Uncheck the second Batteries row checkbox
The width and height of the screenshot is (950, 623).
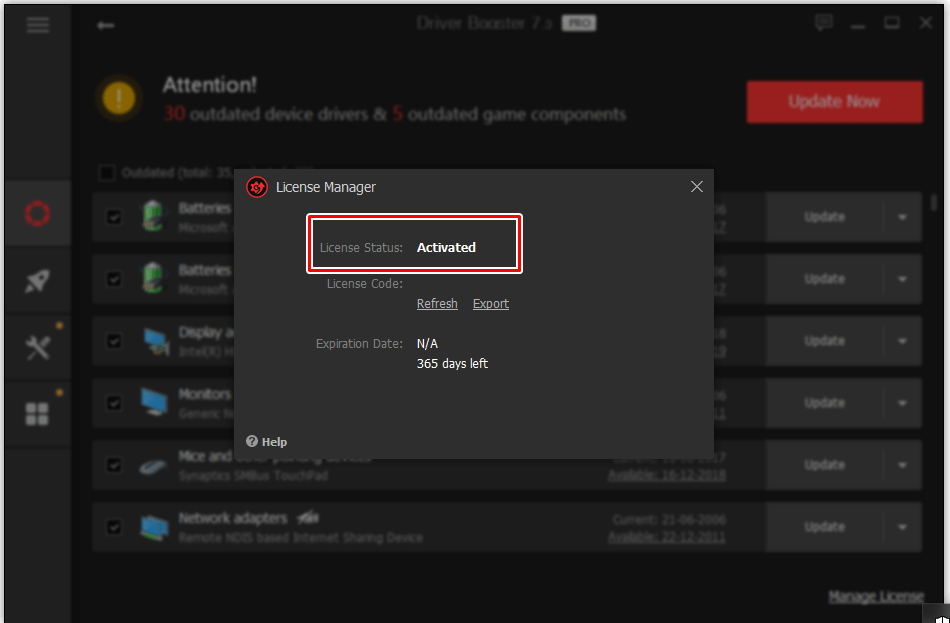click(x=114, y=279)
